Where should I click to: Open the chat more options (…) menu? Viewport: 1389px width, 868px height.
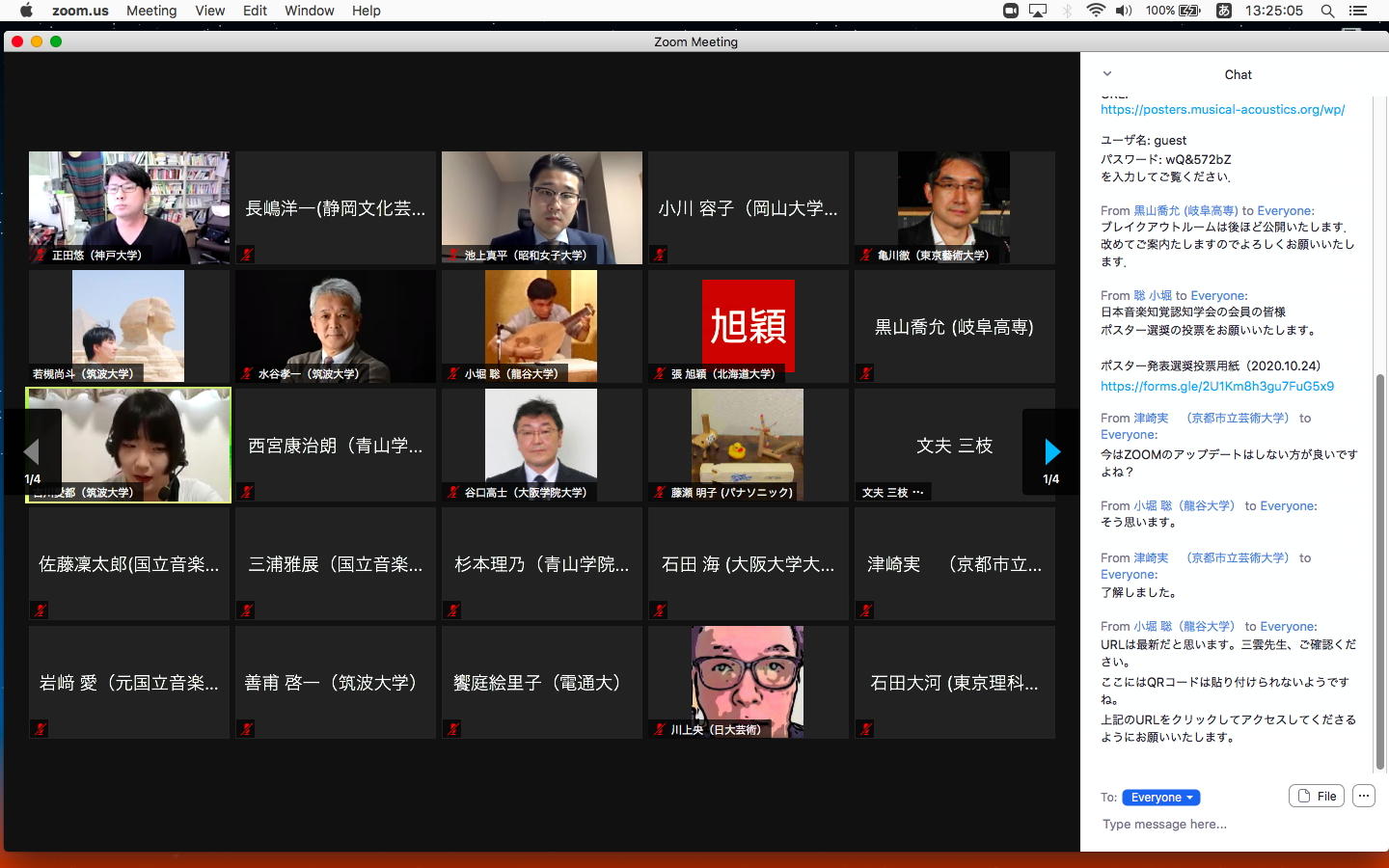pyautogui.click(x=1363, y=796)
